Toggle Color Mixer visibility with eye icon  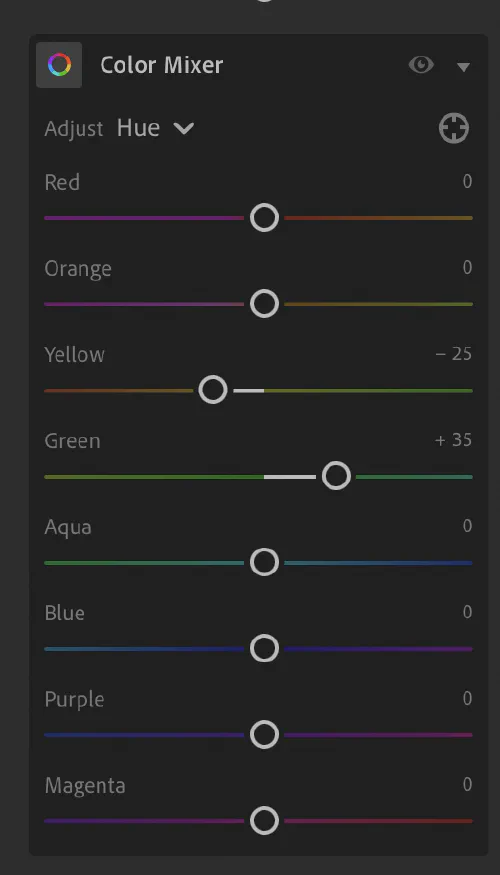[421, 65]
